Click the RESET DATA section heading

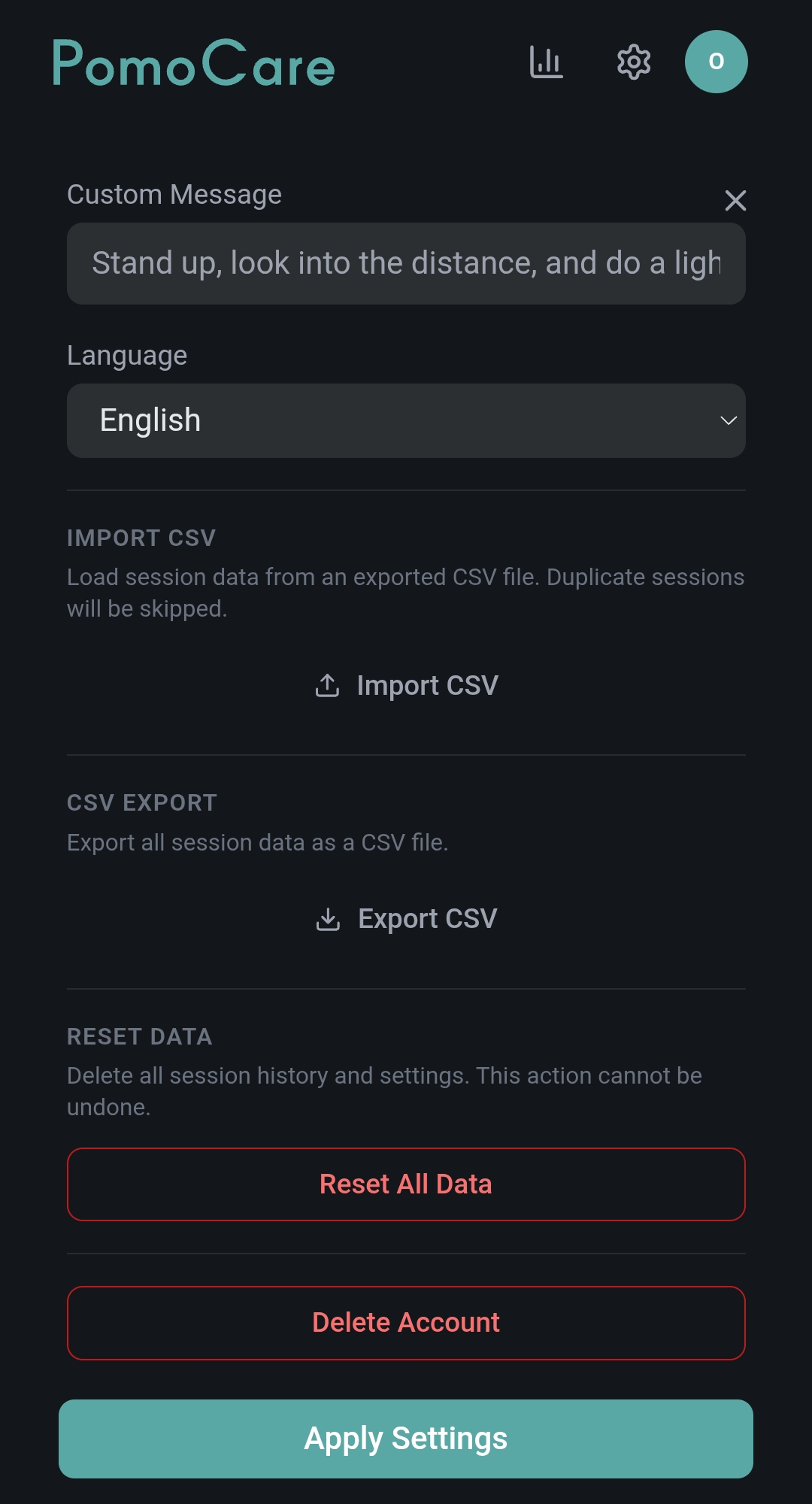(x=140, y=1037)
